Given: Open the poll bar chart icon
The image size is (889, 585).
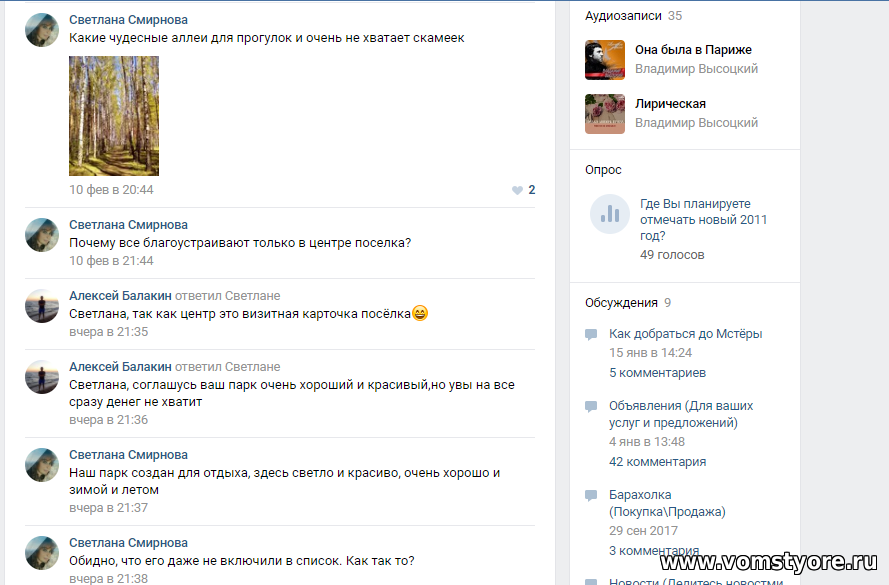Looking at the screenshot, I should 609,214.
